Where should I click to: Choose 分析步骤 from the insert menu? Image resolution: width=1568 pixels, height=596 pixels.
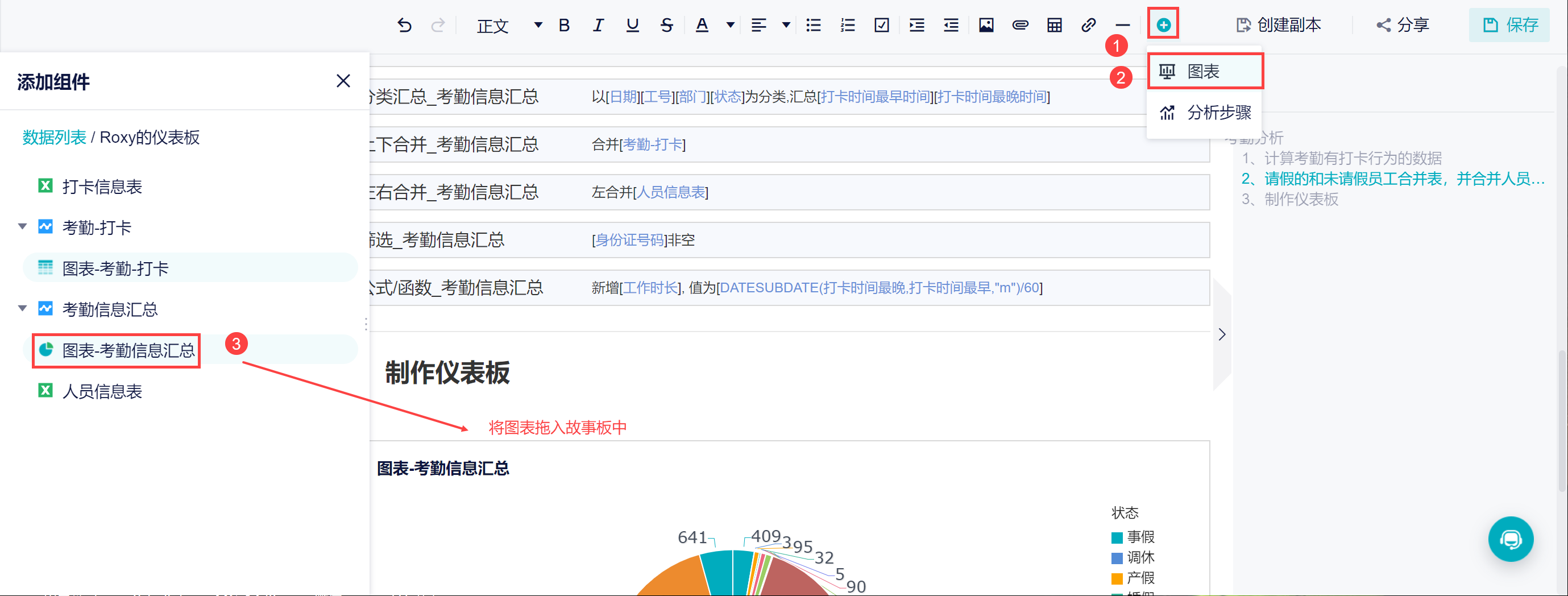pos(1205,113)
